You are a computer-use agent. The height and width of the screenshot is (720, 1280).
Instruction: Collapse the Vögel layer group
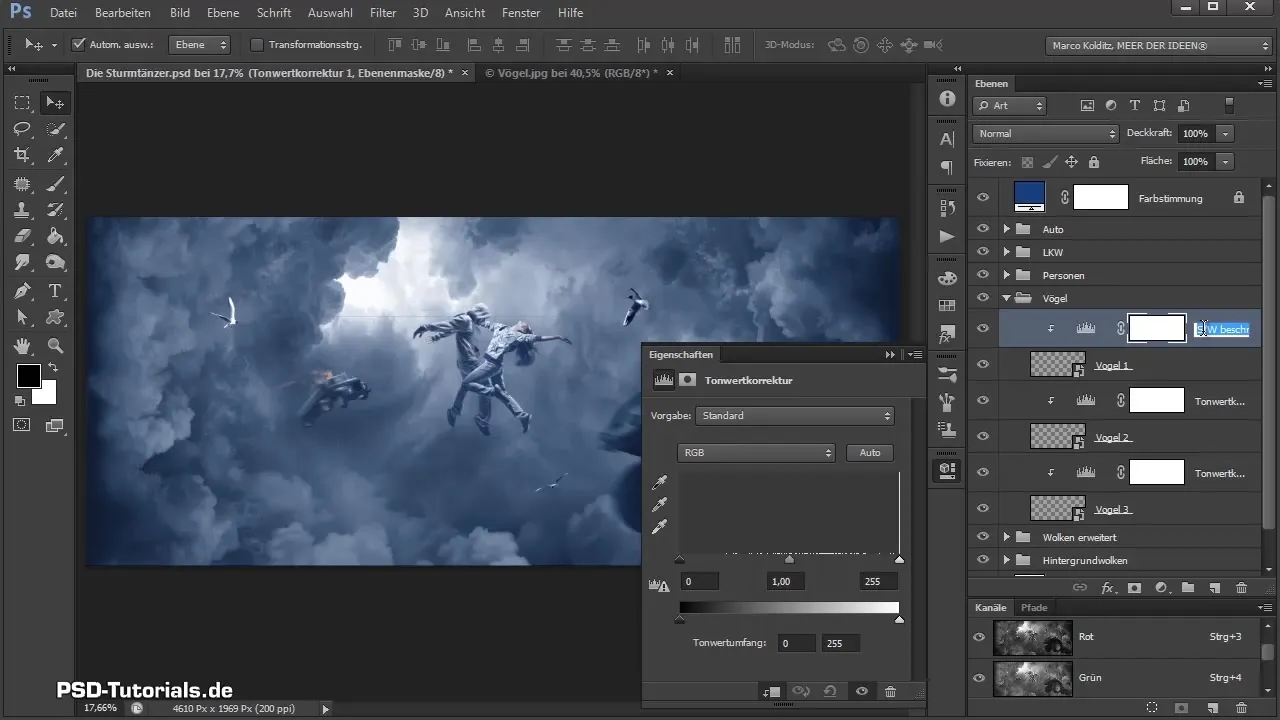(1007, 298)
